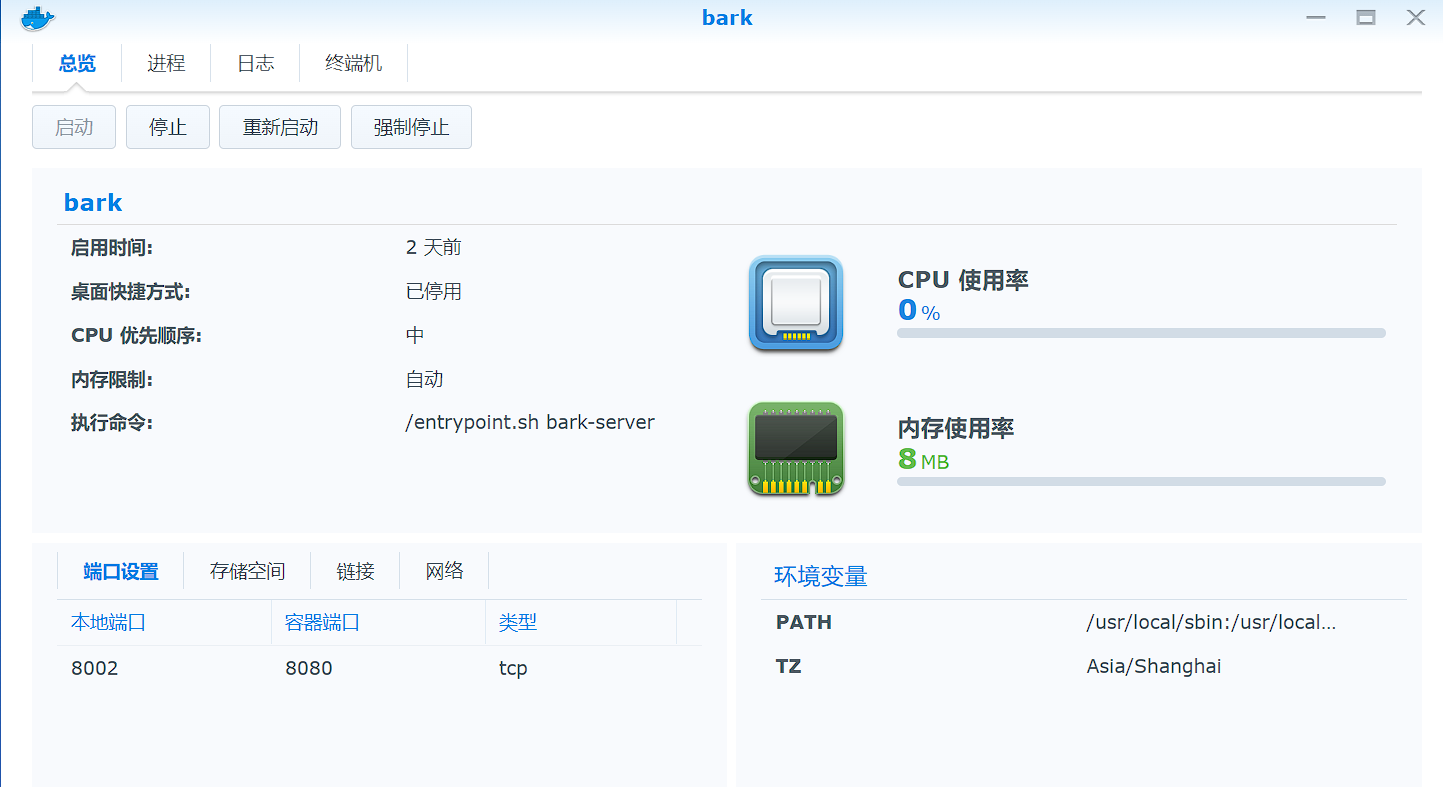The height and width of the screenshot is (787, 1443).
Task: Open the 终端机 tab
Action: 352,63
